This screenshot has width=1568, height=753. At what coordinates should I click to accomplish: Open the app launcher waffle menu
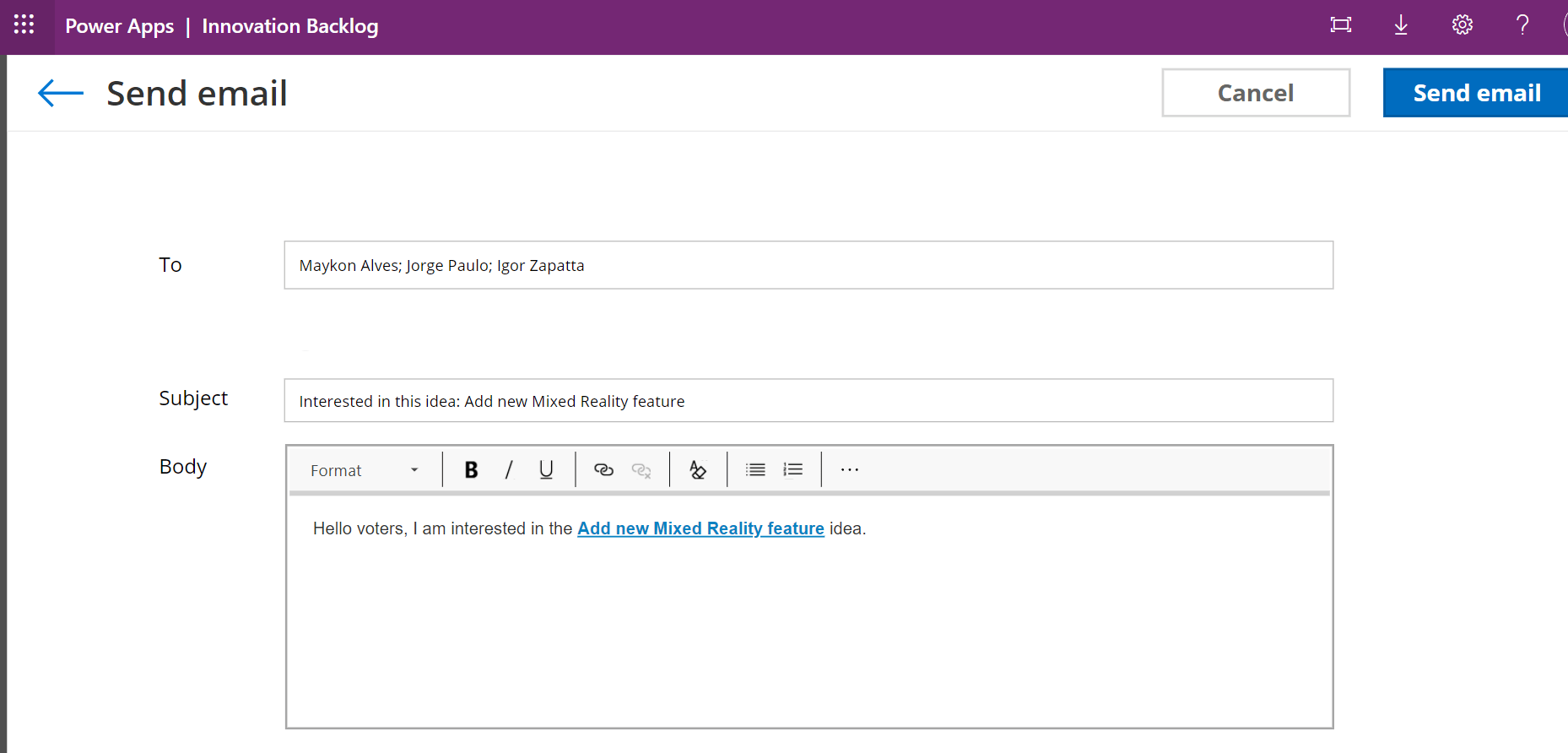(x=24, y=24)
